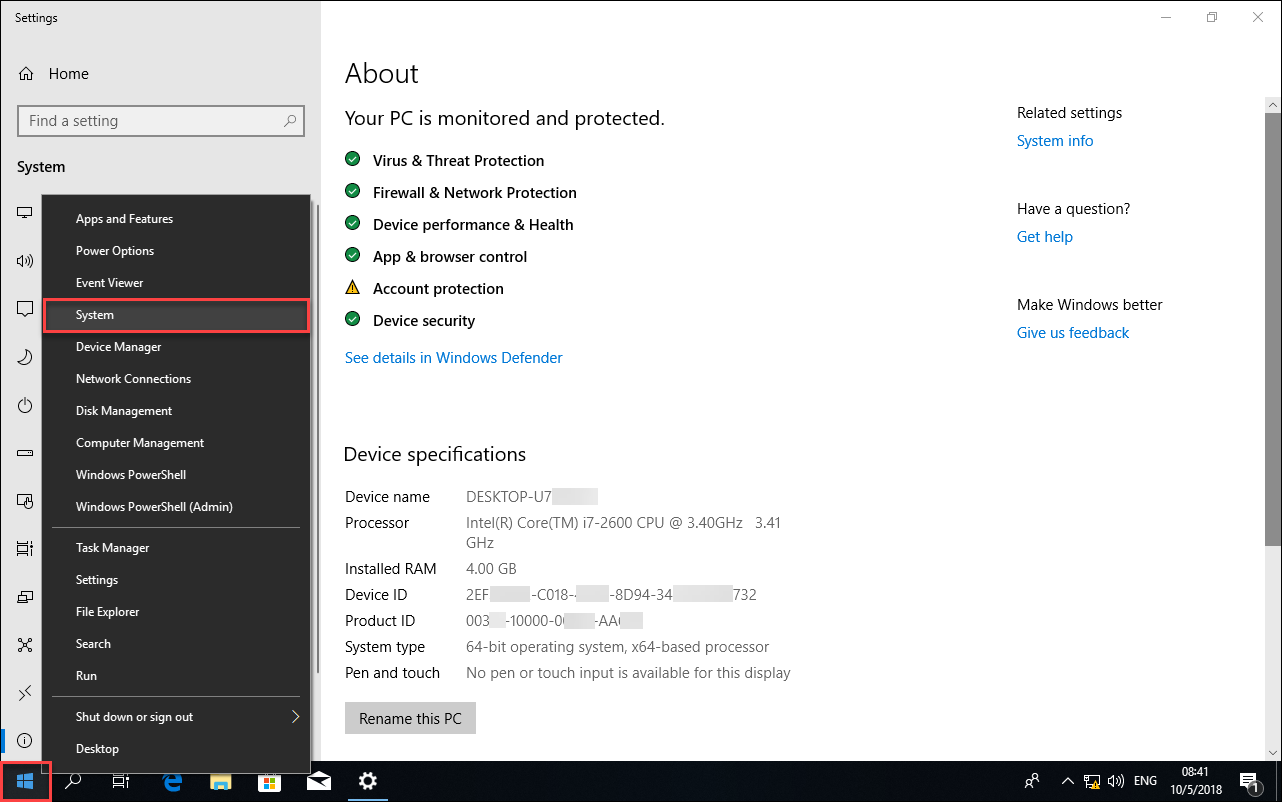1282x802 pixels.
Task: Select the Sound sidebar icon
Action: (x=25, y=261)
